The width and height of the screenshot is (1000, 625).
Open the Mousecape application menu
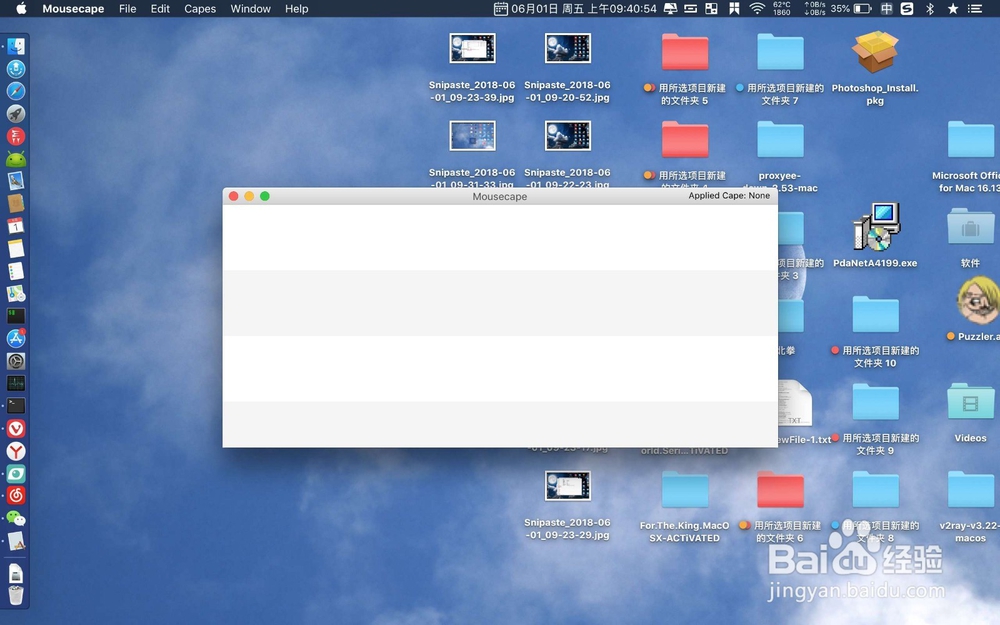click(x=73, y=9)
